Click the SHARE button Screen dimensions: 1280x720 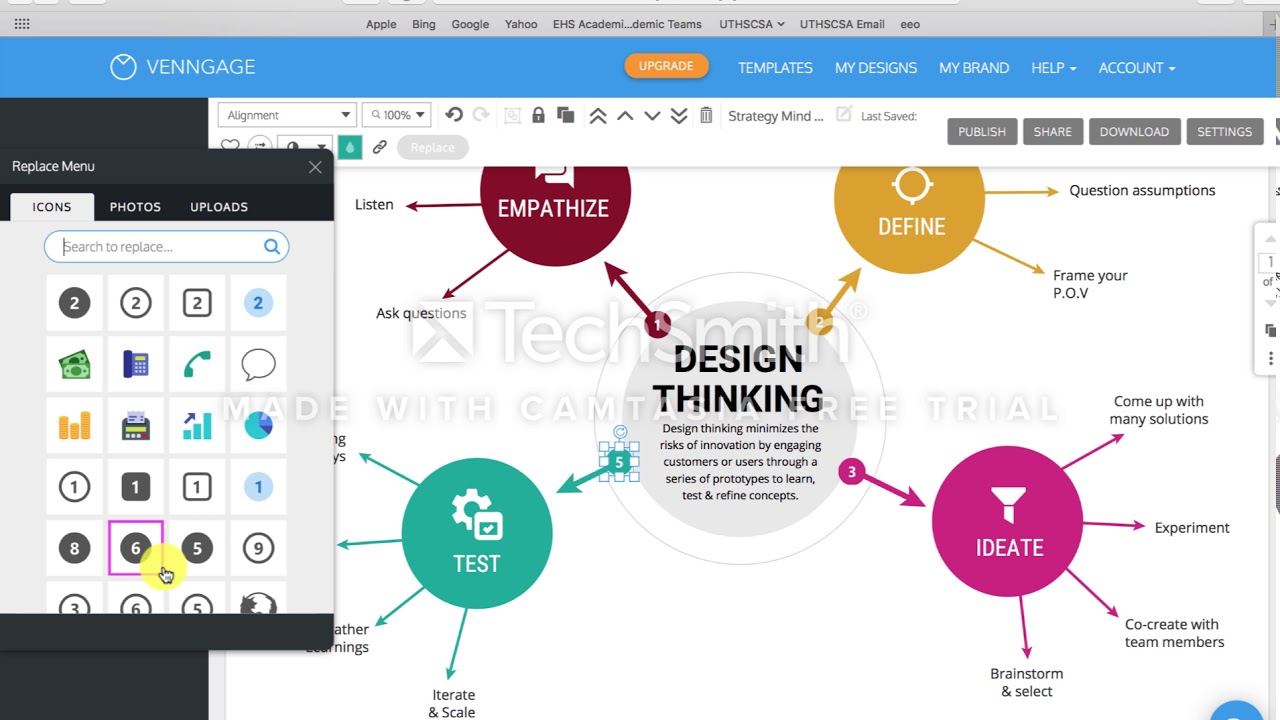1052,131
